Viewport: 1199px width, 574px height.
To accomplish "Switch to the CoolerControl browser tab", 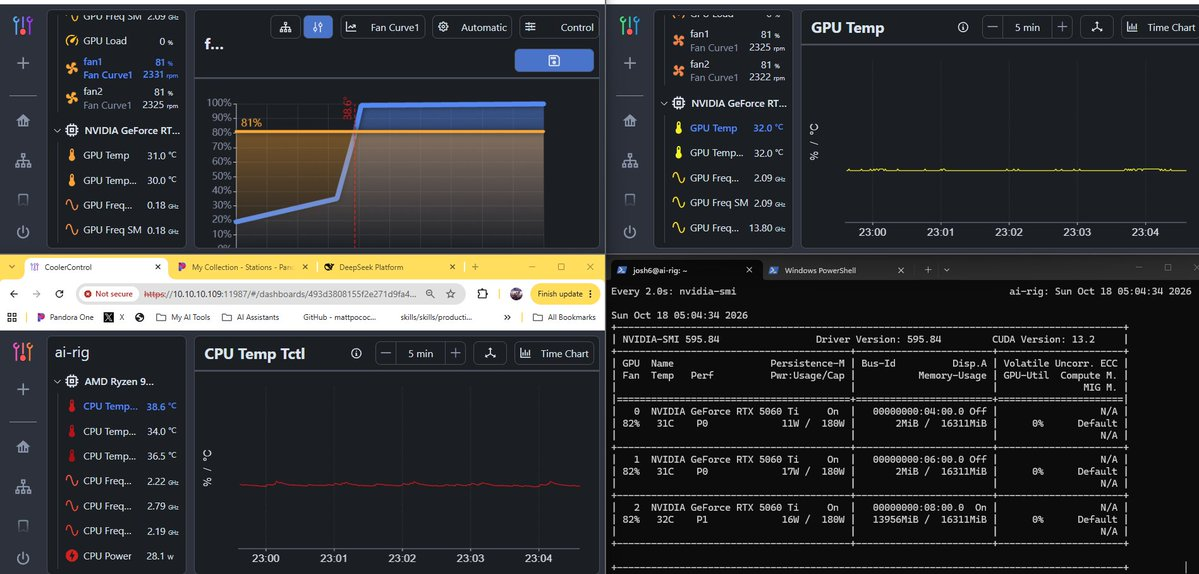I will pos(96,267).
